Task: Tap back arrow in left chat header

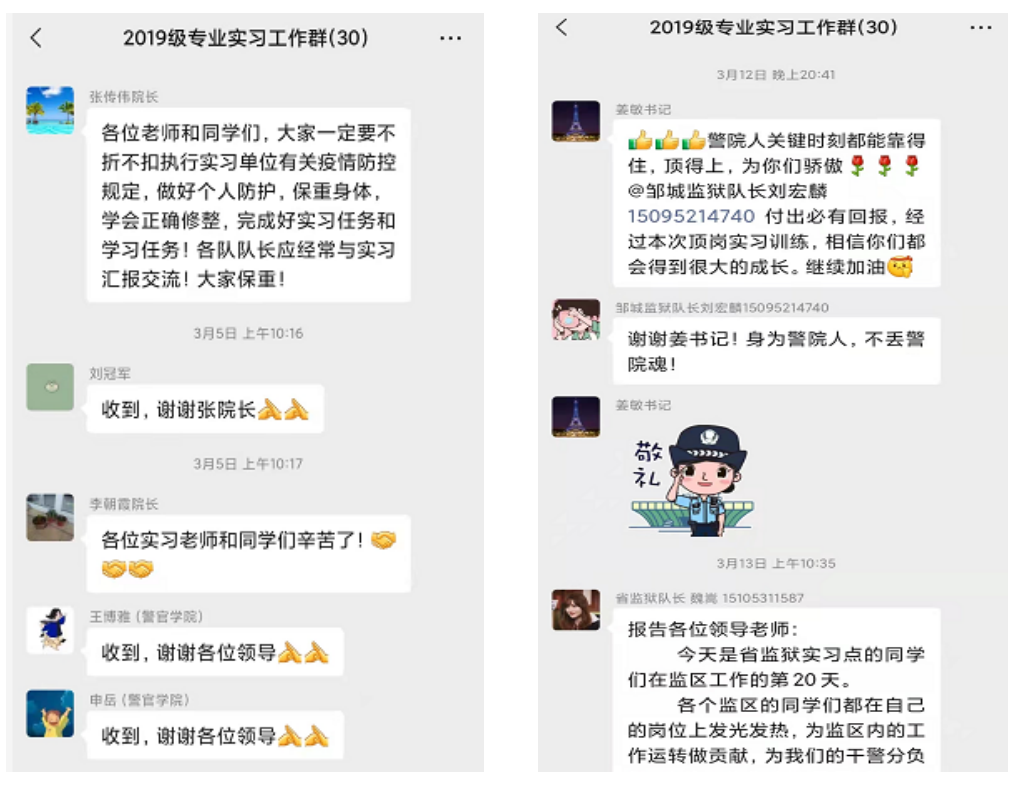Action: point(36,38)
